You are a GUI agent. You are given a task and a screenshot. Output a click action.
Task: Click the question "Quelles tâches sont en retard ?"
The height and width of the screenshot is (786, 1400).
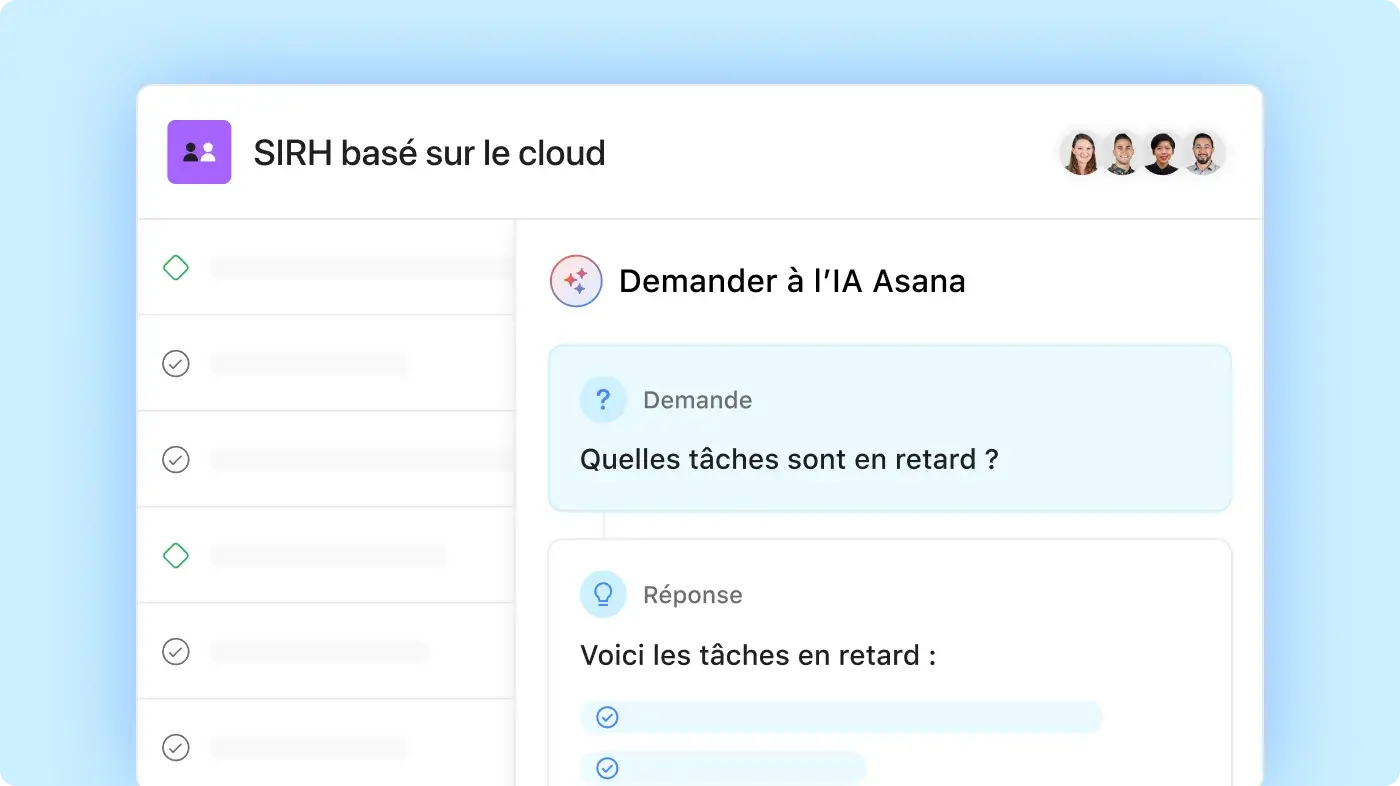(789, 460)
